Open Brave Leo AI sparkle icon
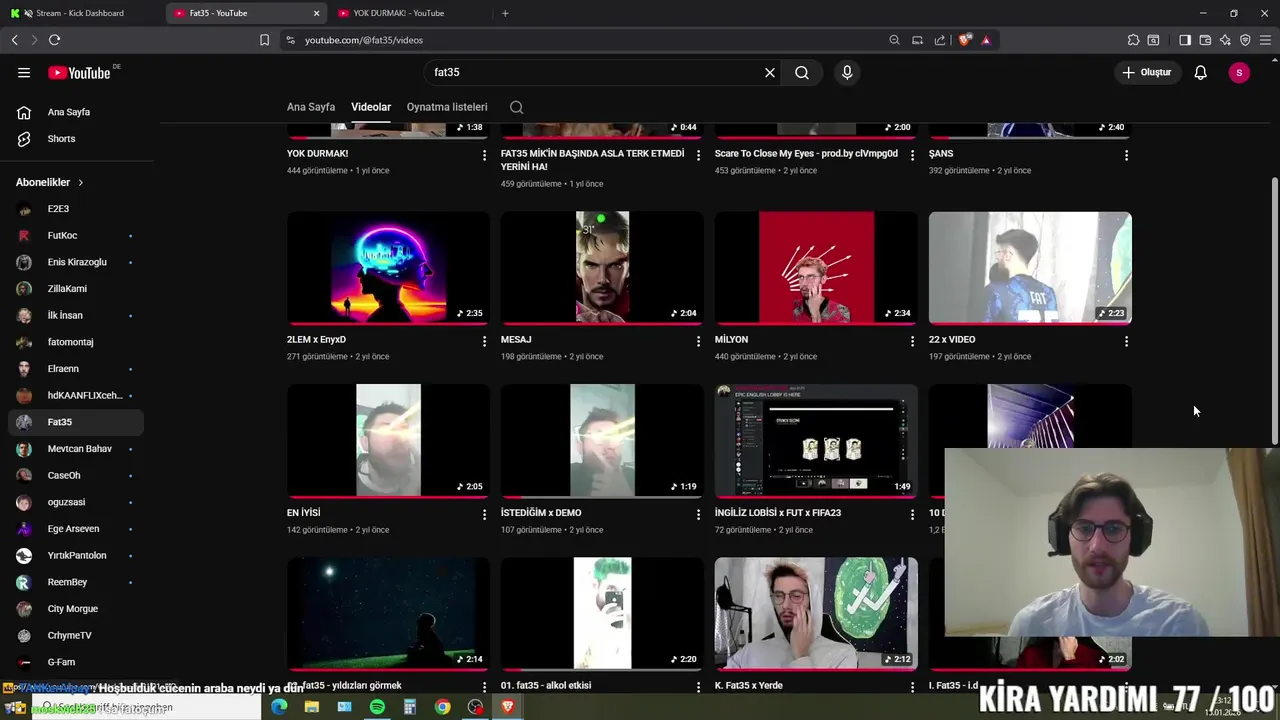1280x720 pixels. (x=1225, y=40)
